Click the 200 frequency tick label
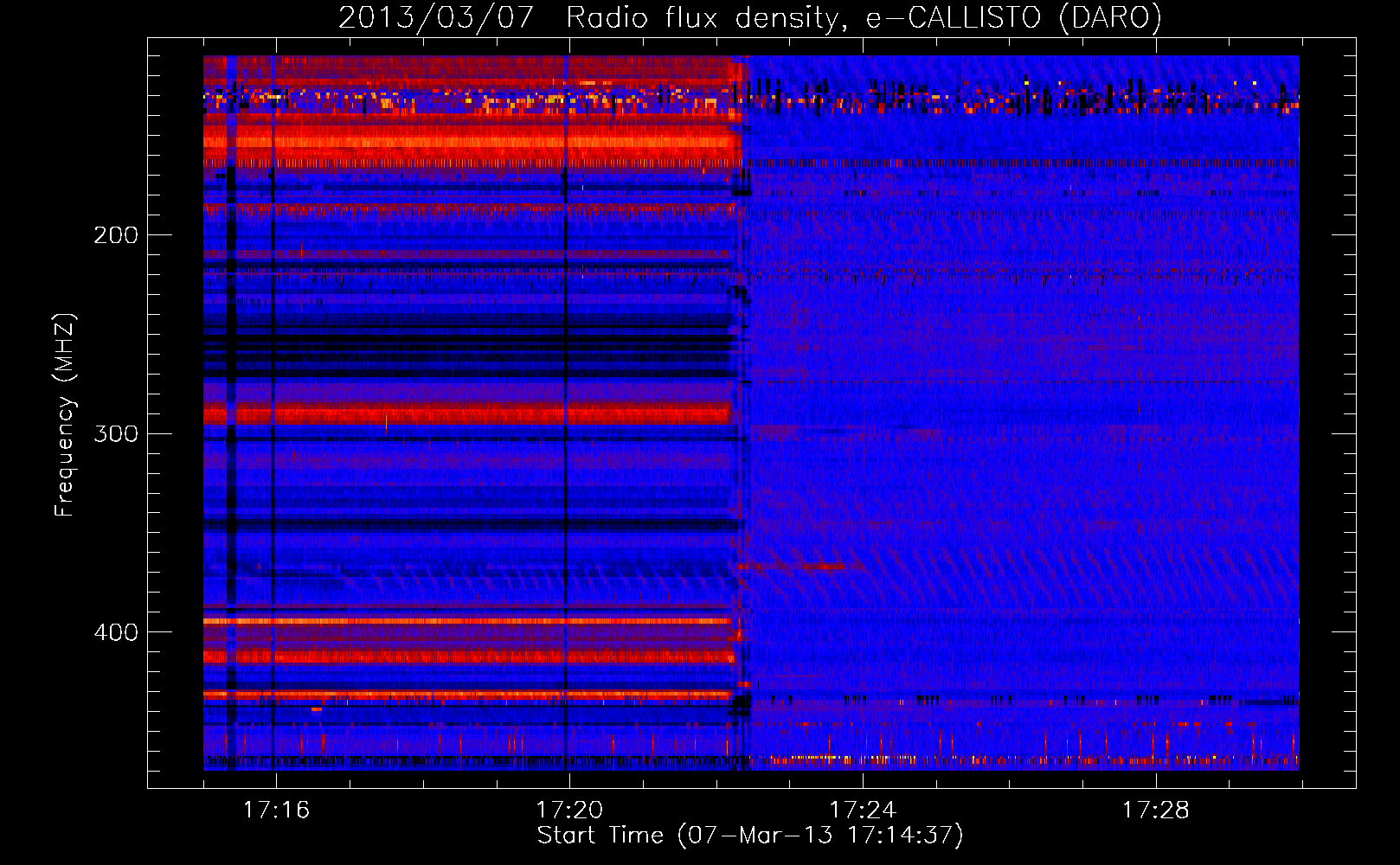Screen dimensions: 1400x865 (x=116, y=234)
